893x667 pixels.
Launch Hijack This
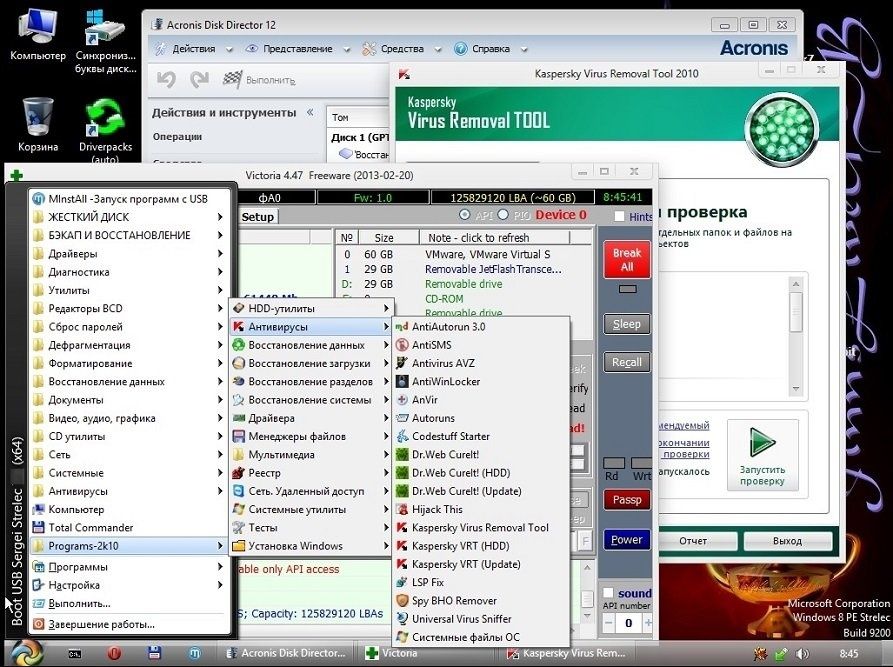tap(481, 509)
